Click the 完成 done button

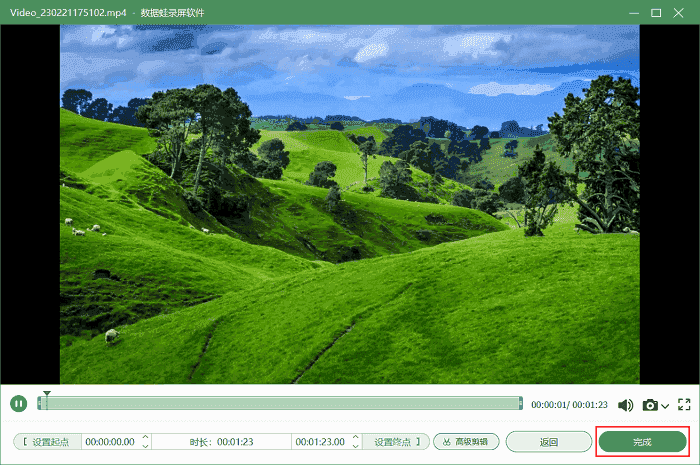(x=642, y=442)
